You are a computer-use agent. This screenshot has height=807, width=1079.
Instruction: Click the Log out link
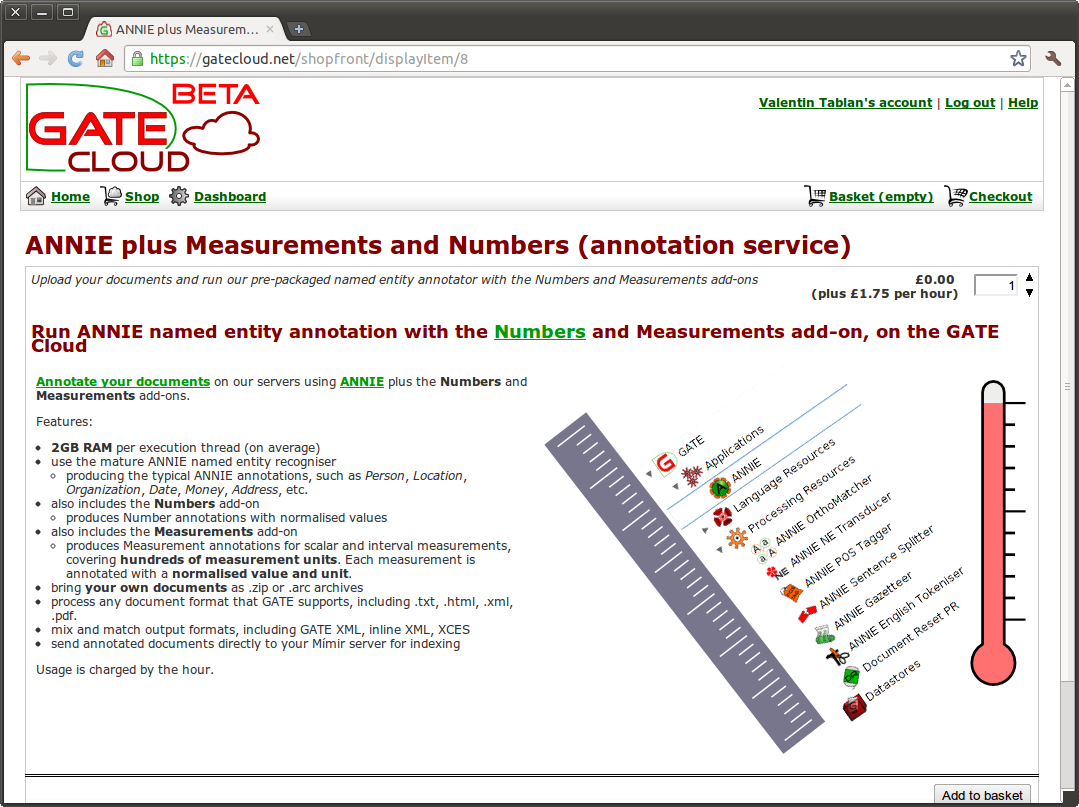point(970,103)
